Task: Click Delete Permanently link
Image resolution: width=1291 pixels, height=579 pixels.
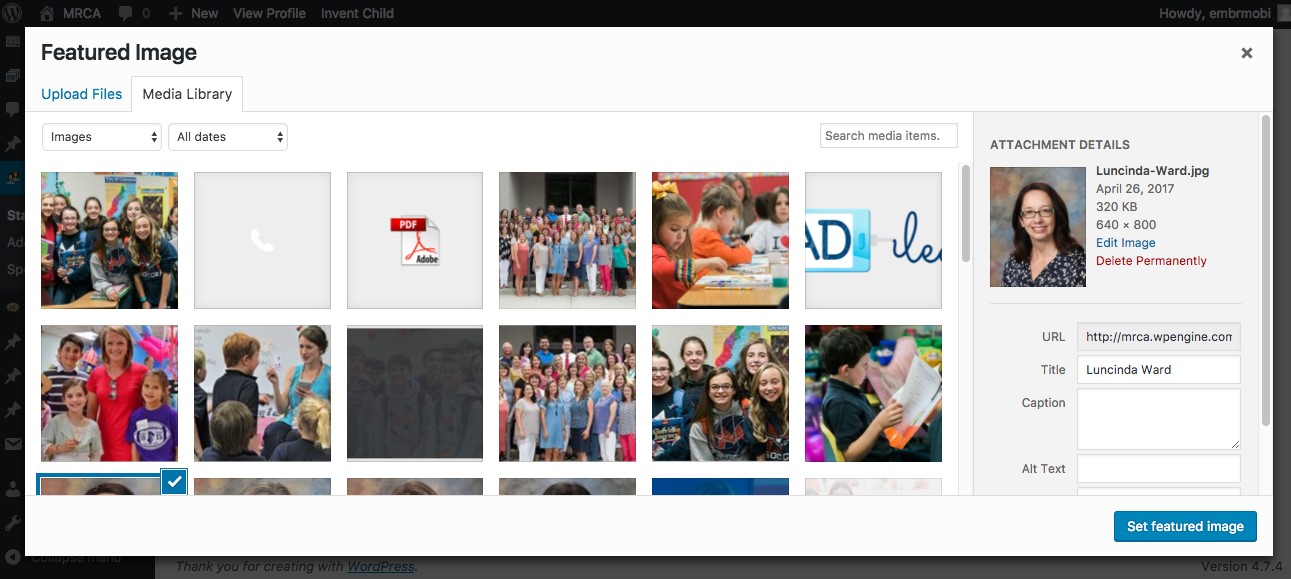Action: 1151,261
